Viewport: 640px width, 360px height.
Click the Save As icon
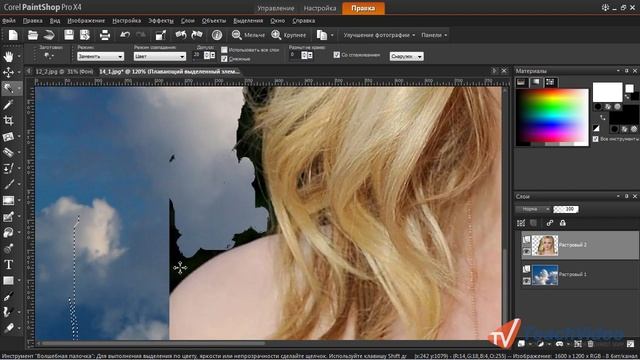point(85,35)
